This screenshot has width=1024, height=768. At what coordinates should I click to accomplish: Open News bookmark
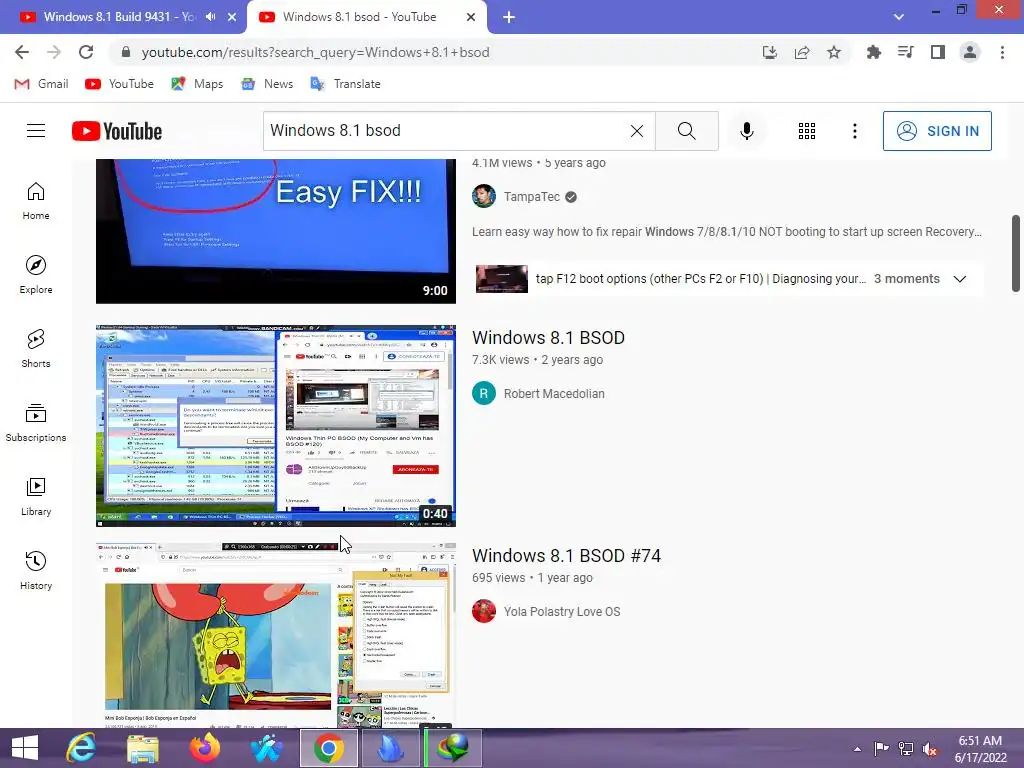click(267, 84)
